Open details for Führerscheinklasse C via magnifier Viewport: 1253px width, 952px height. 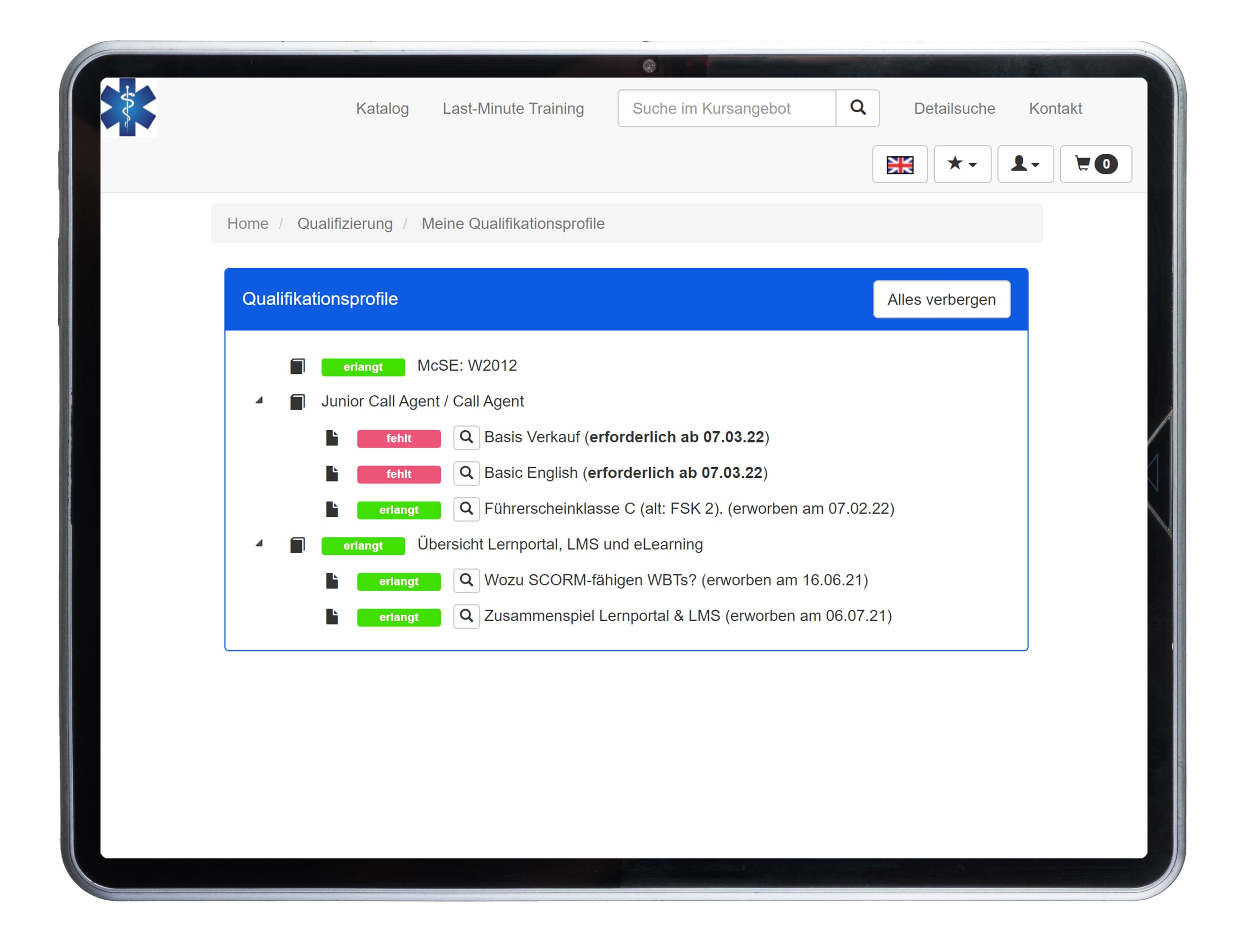click(466, 509)
